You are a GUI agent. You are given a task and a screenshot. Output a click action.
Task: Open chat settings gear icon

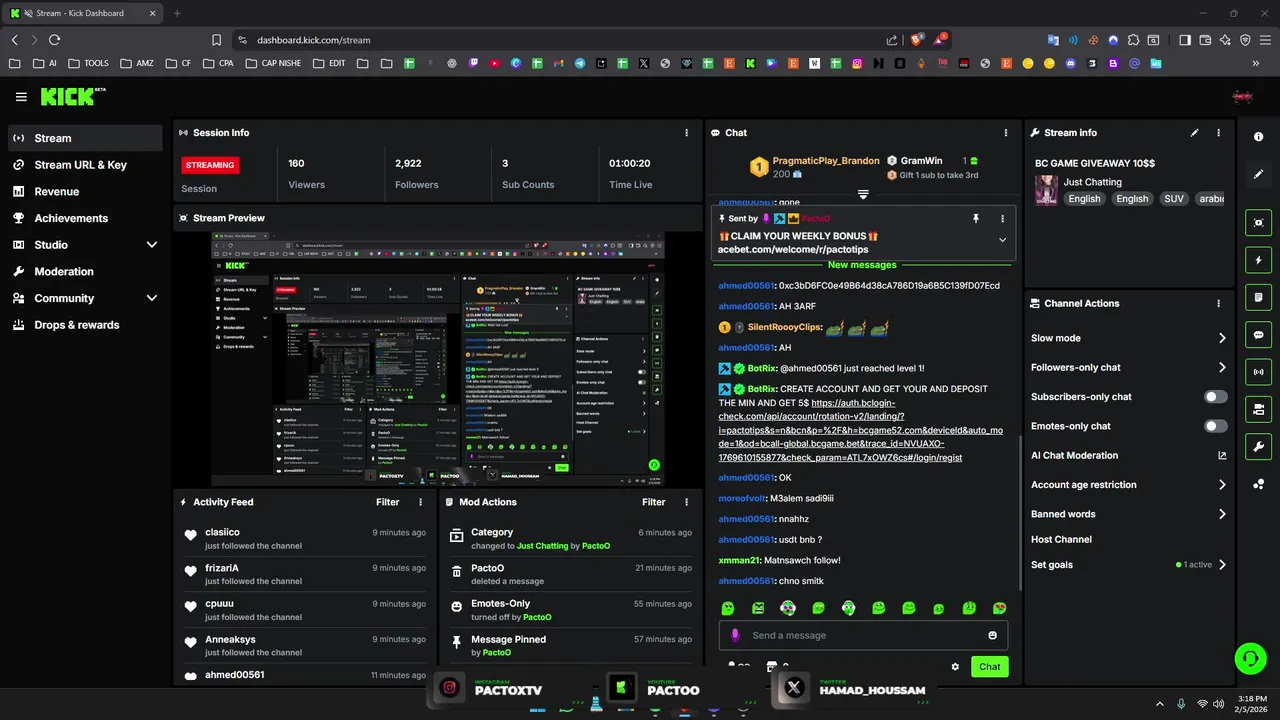point(955,667)
